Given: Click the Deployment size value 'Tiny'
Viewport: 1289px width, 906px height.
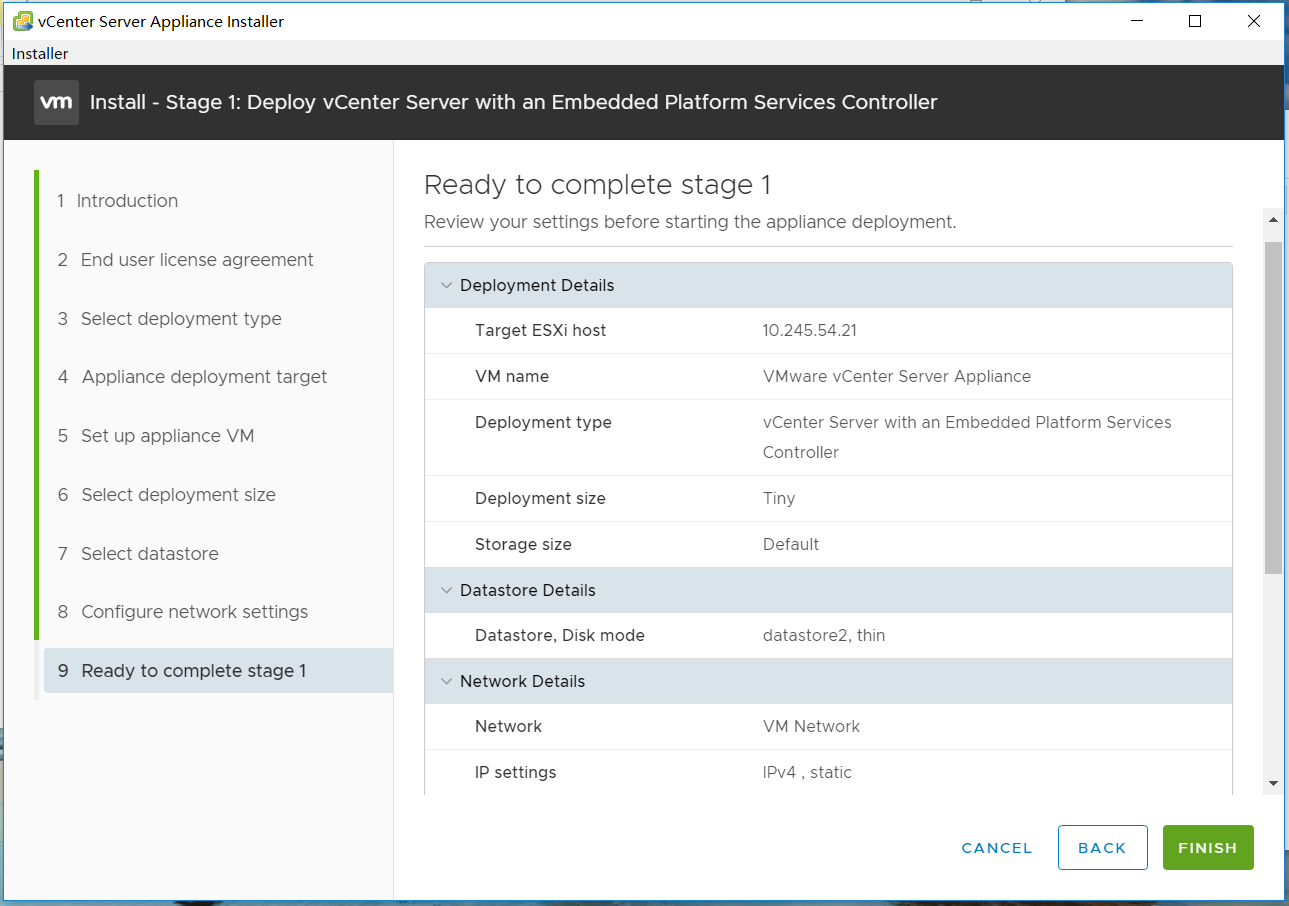Looking at the screenshot, I should tap(779, 499).
